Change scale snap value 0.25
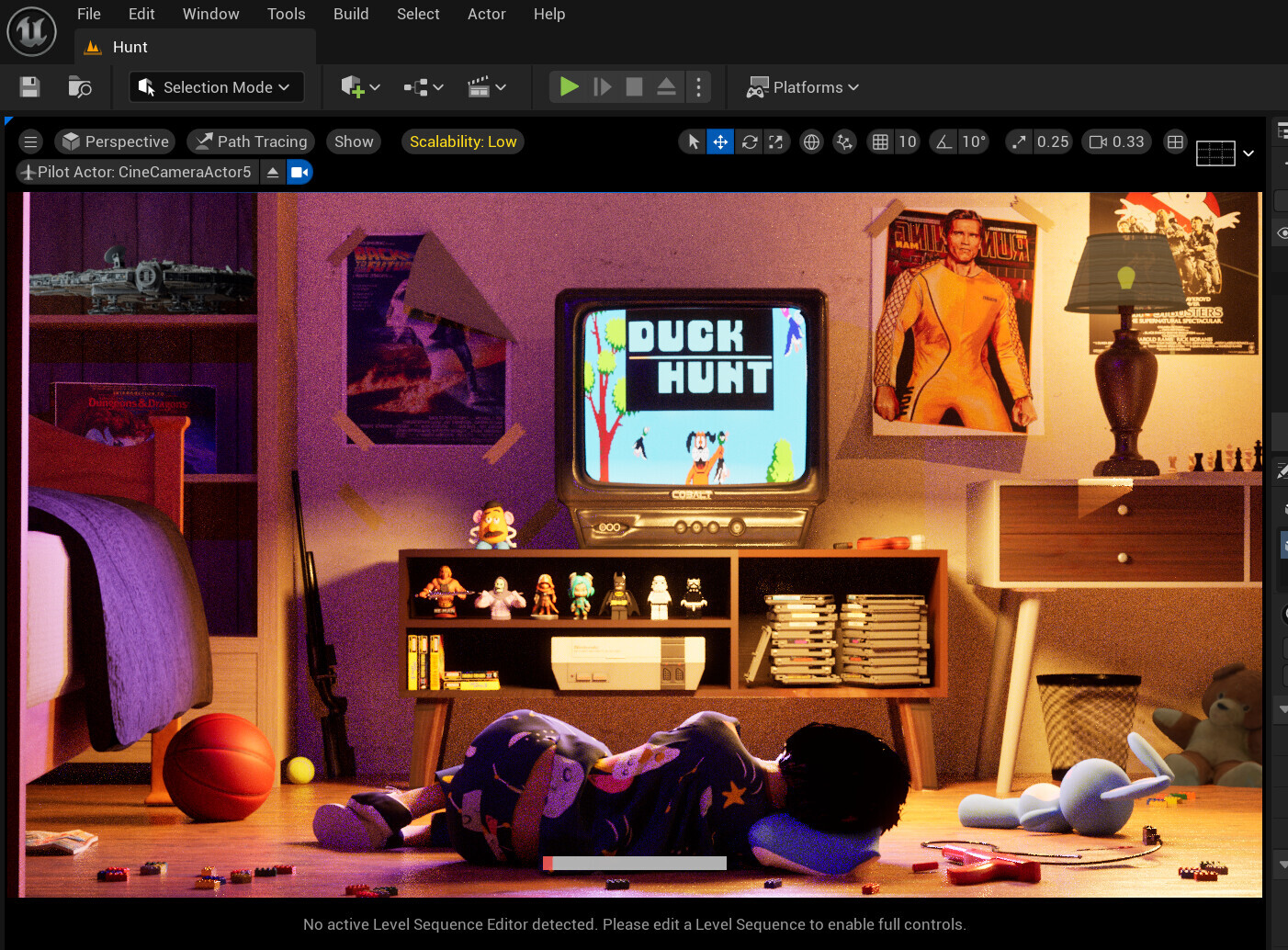Viewport: 1288px width, 950px height. 1053,141
